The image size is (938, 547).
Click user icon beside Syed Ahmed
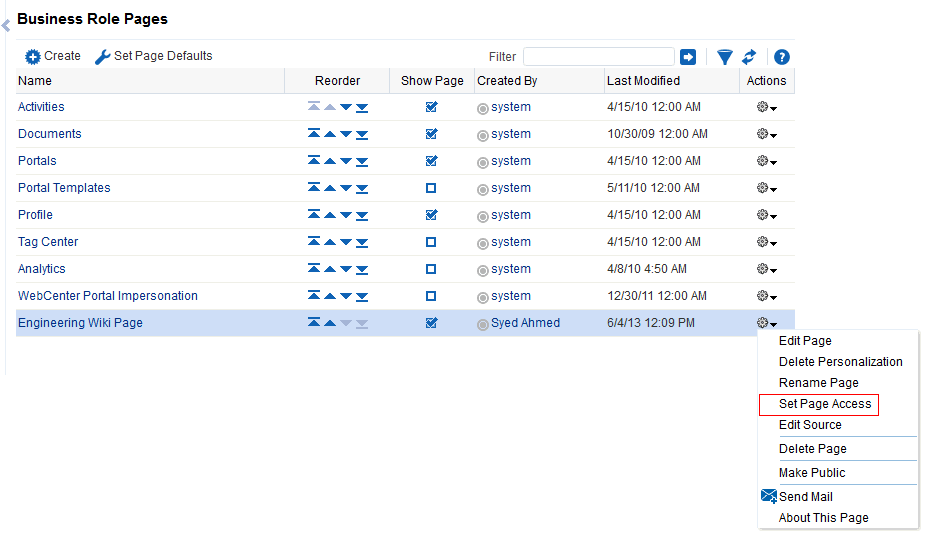click(x=483, y=324)
